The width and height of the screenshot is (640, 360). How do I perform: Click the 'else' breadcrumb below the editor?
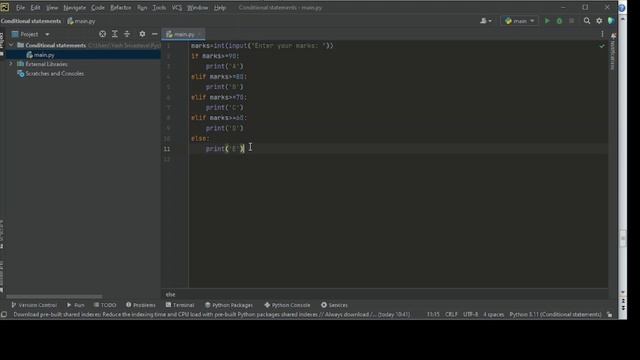click(170, 294)
